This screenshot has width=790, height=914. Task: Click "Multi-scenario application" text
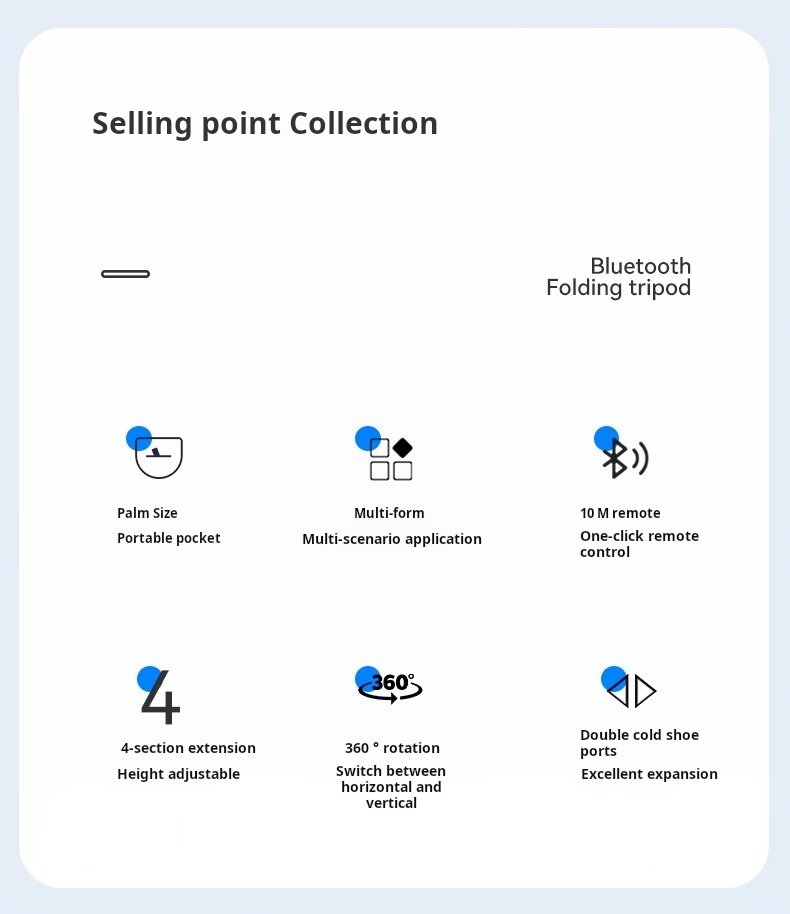pyautogui.click(x=392, y=539)
